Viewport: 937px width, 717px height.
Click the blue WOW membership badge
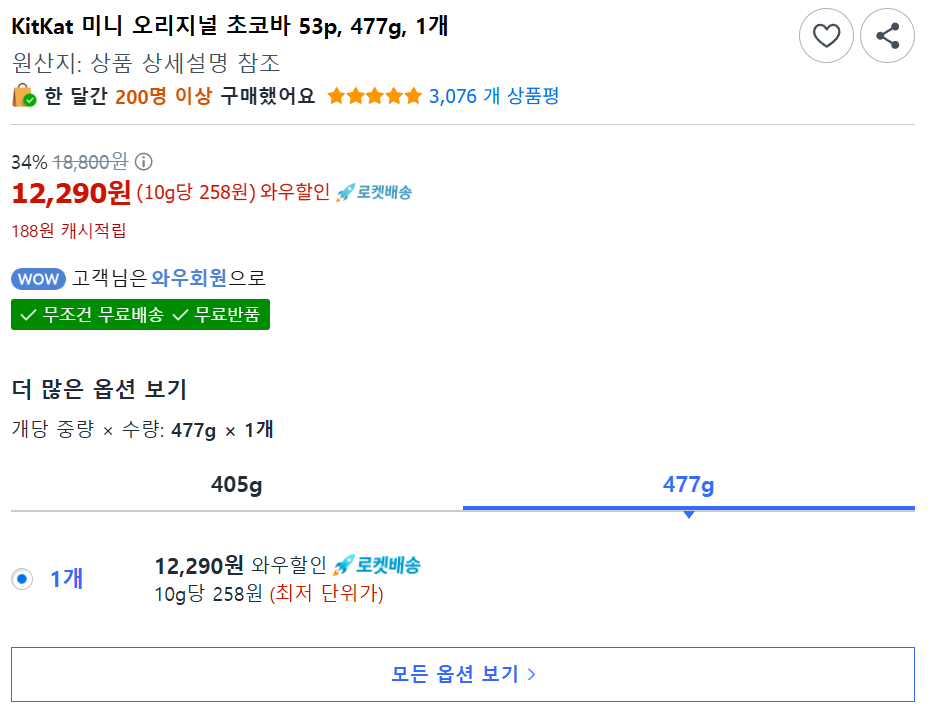[x=38, y=278]
